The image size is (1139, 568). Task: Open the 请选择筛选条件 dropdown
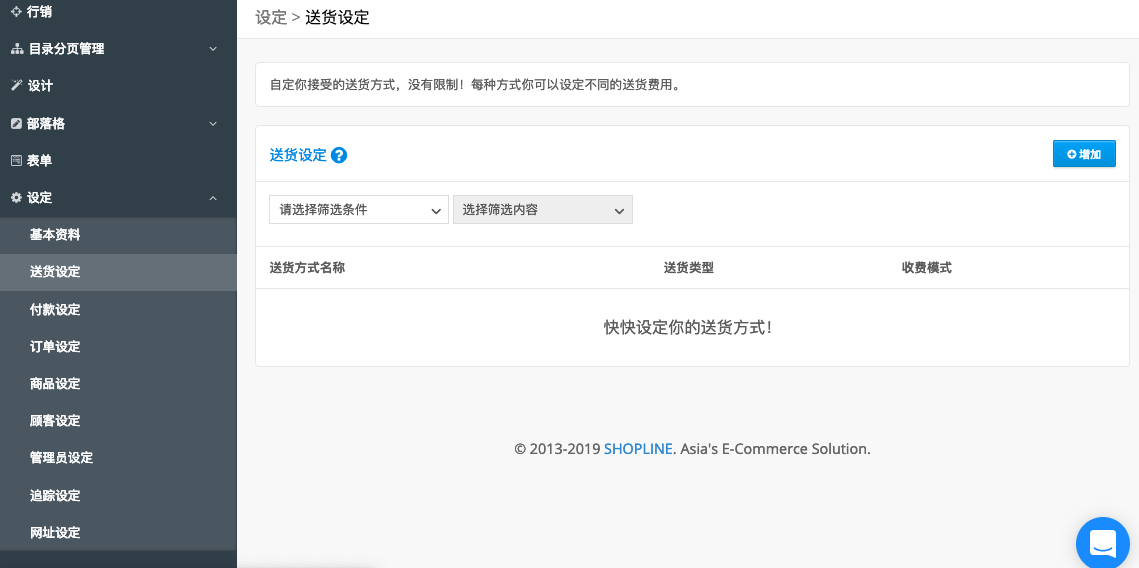(x=359, y=210)
